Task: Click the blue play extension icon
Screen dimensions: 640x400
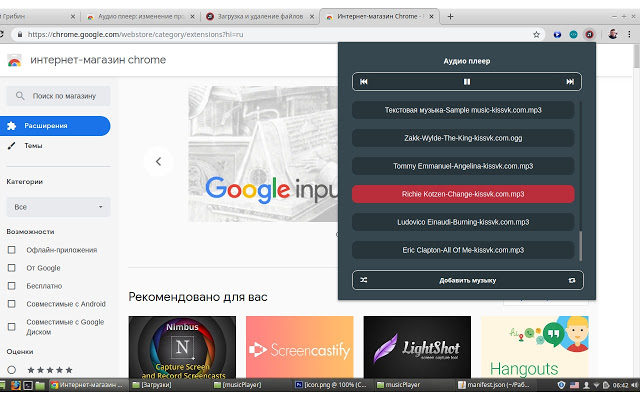Action: [x=557, y=35]
